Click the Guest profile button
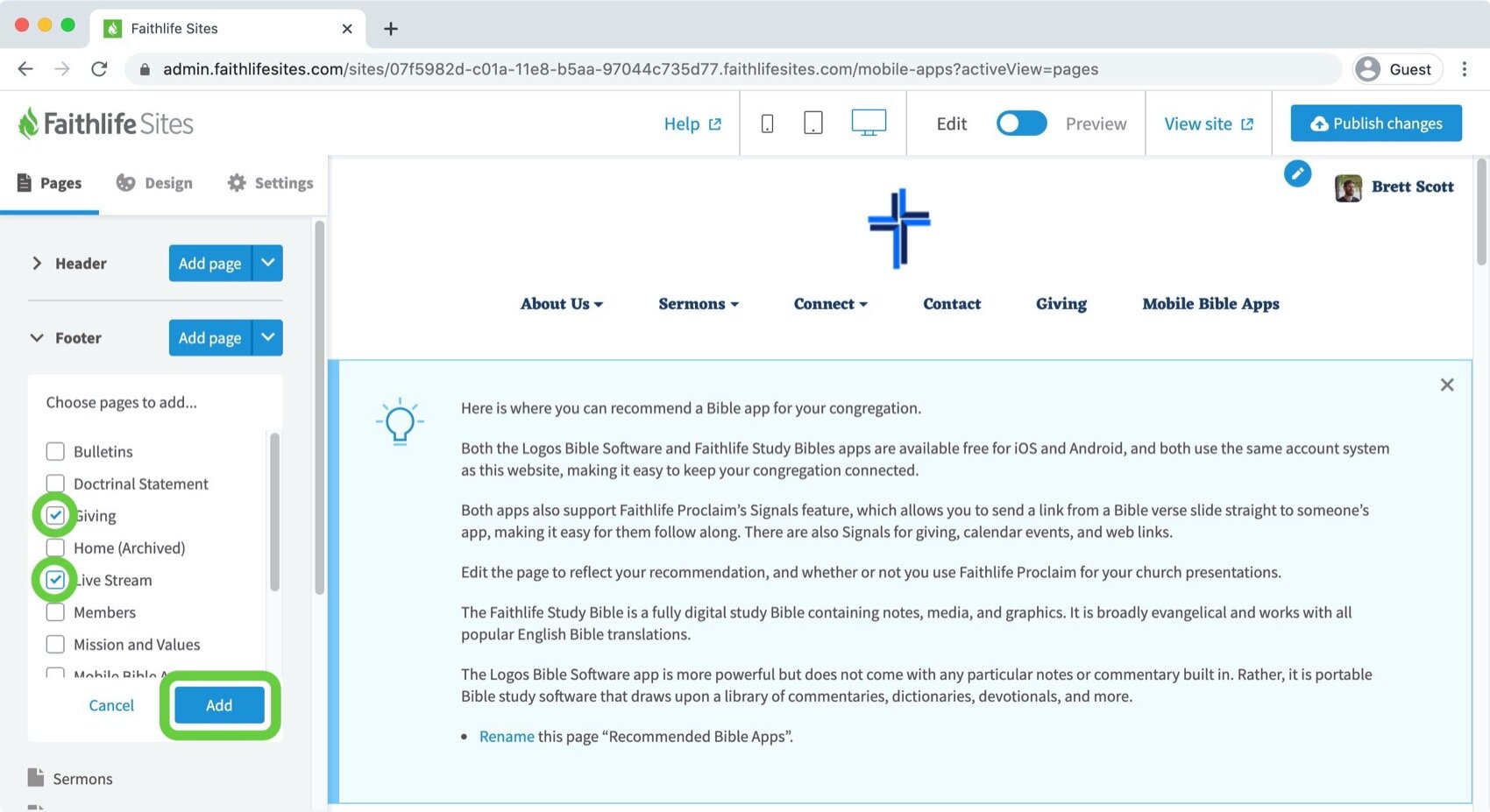Viewport: 1490px width, 812px height. [x=1397, y=69]
